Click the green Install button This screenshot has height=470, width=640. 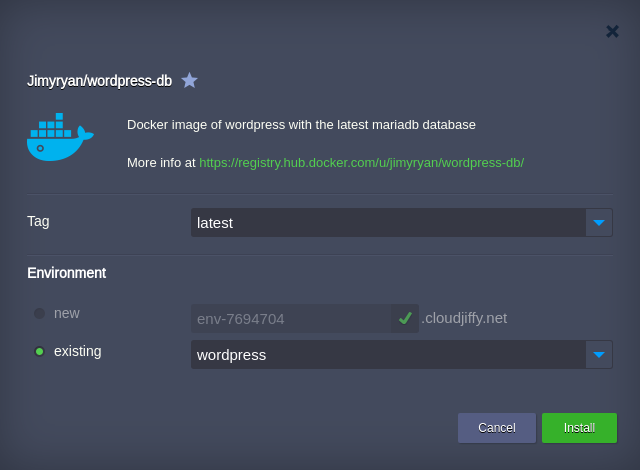(x=579, y=428)
